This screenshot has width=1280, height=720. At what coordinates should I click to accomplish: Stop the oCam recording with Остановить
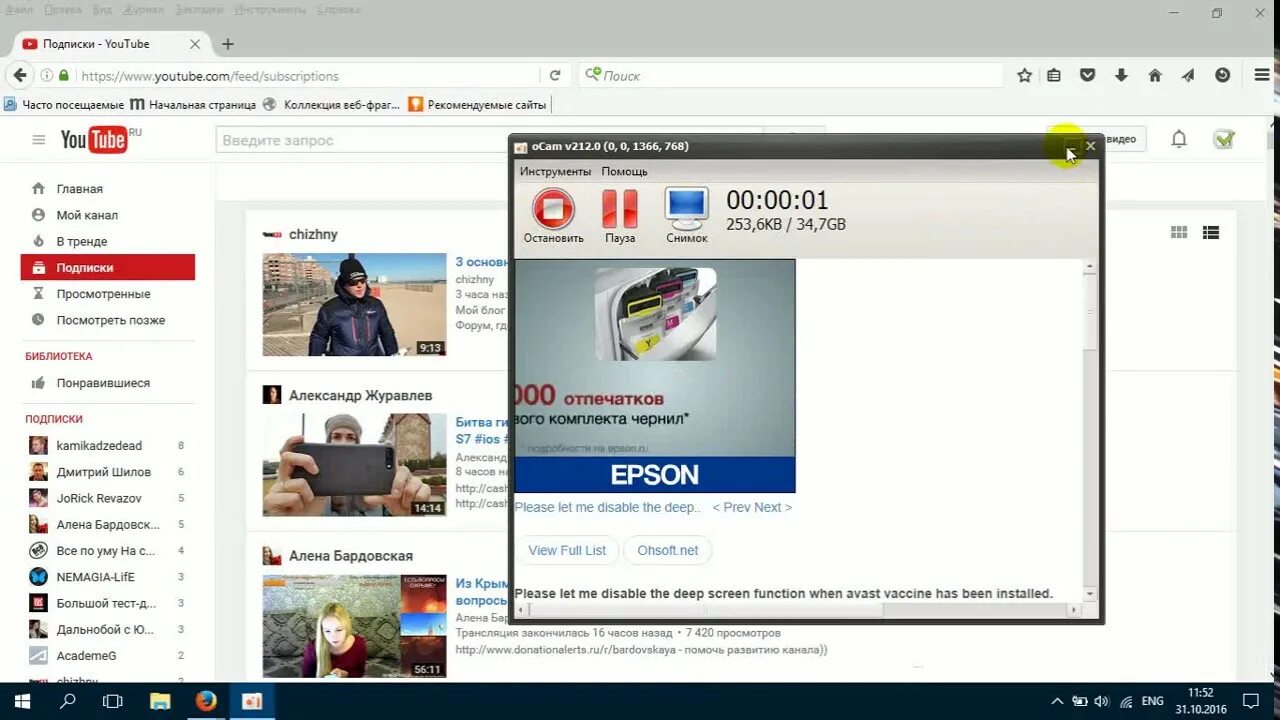pos(553,215)
